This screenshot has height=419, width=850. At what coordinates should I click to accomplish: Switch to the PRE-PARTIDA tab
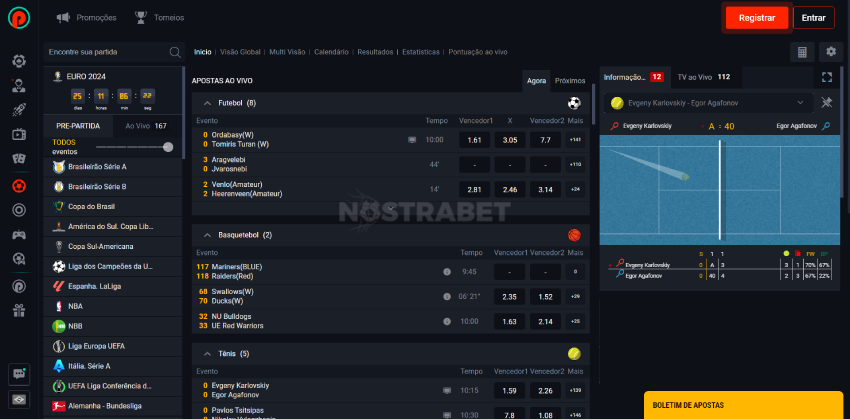pyautogui.click(x=78, y=126)
